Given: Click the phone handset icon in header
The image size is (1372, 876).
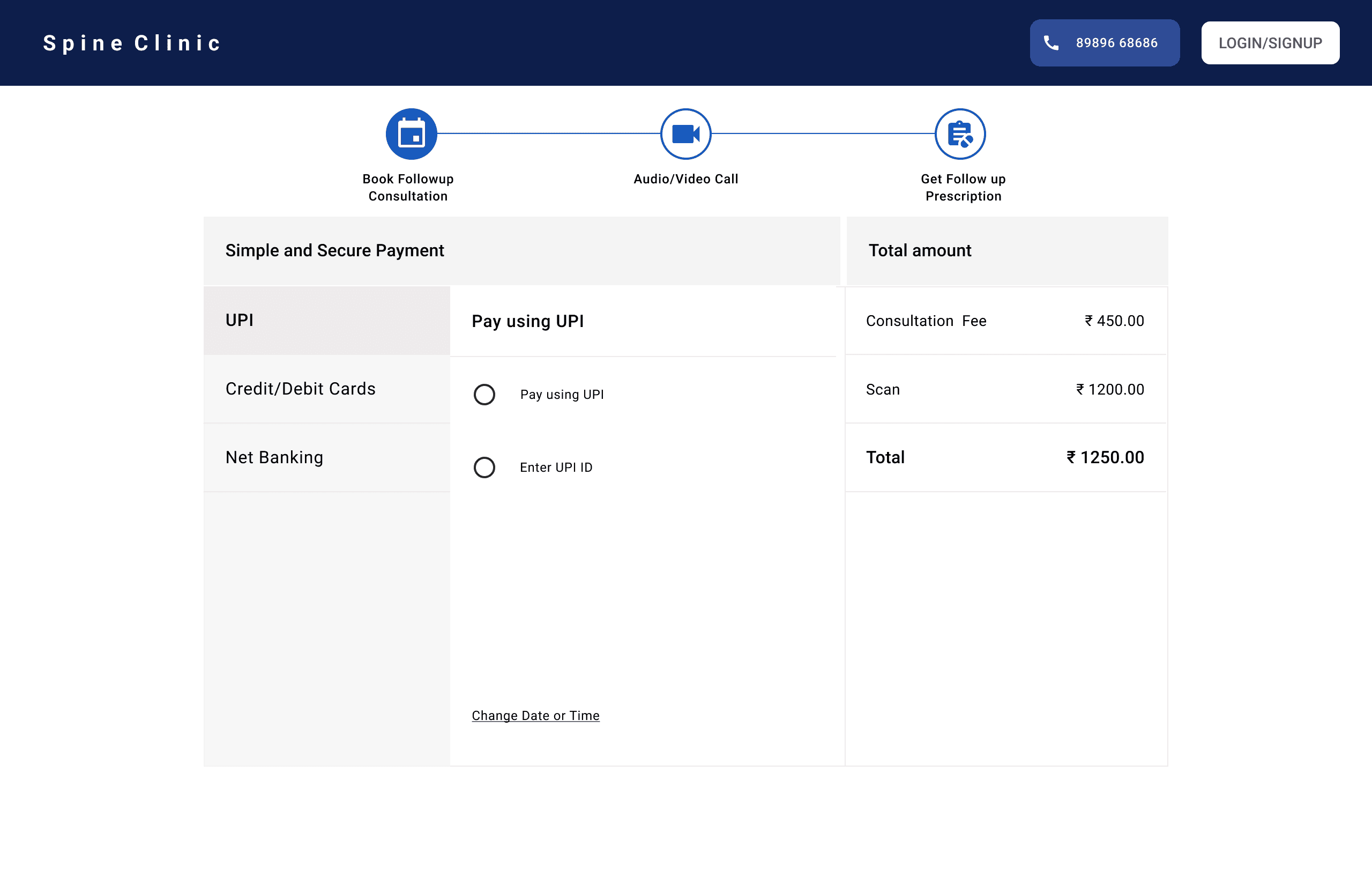Looking at the screenshot, I should pos(1050,43).
